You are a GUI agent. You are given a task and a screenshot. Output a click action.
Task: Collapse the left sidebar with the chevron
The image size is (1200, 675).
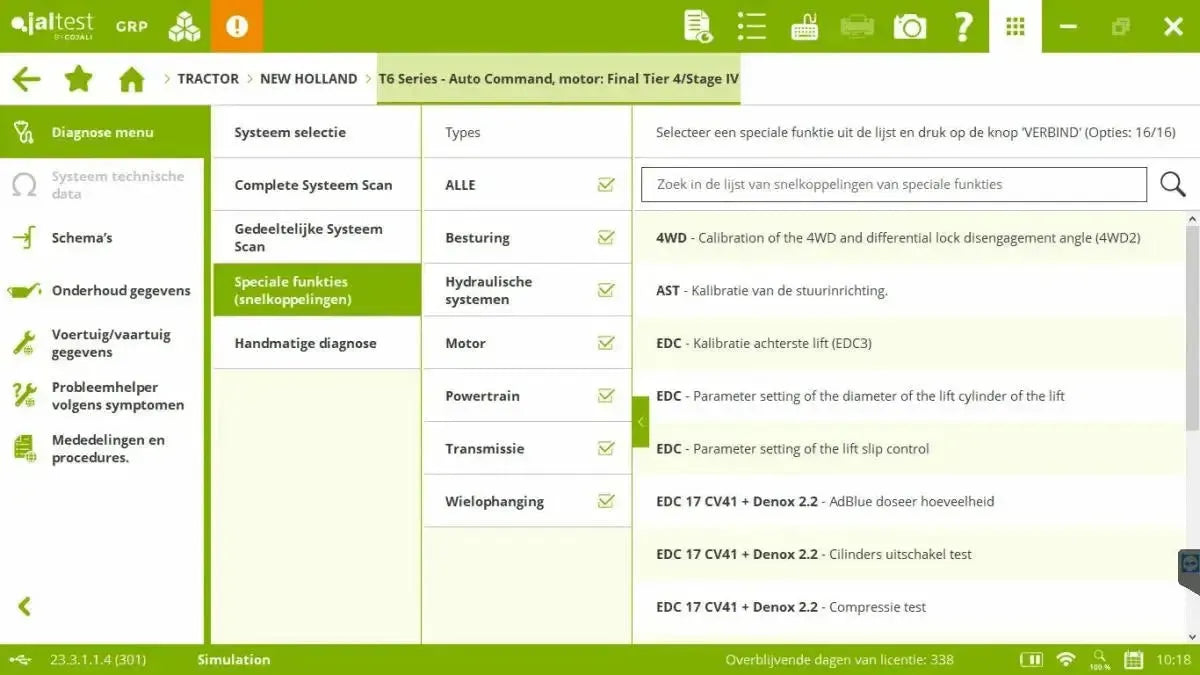tap(22, 606)
